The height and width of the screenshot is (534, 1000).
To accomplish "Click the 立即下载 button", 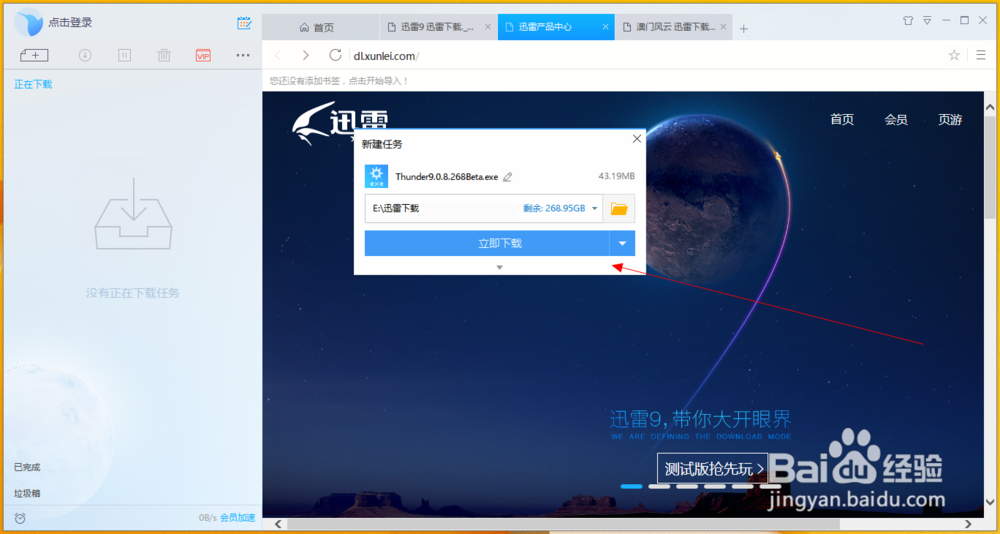I will pos(487,243).
